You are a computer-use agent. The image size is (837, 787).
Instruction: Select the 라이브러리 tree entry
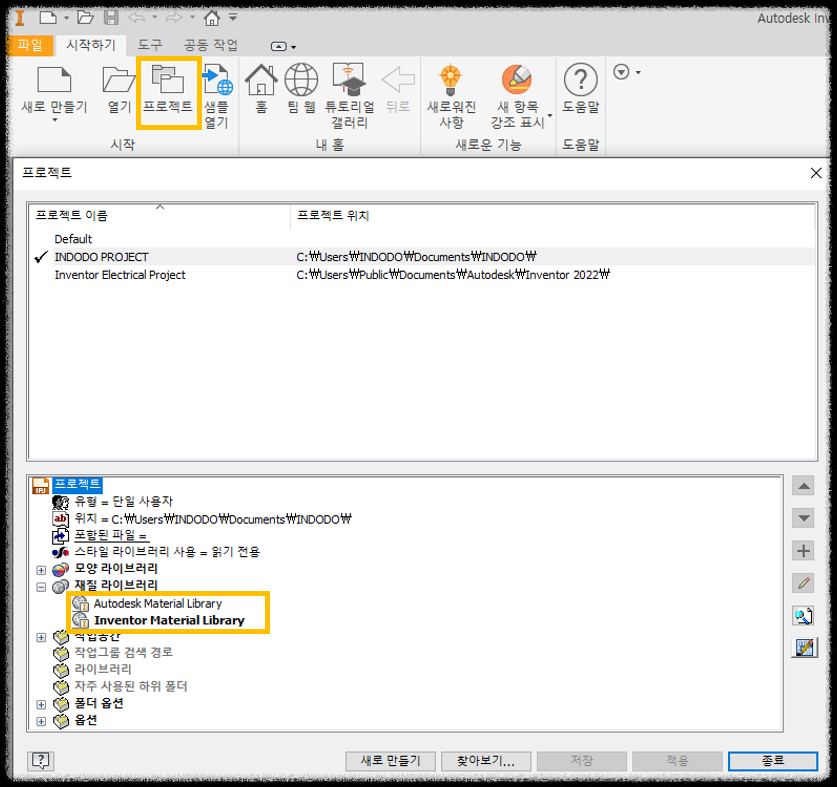click(103, 669)
